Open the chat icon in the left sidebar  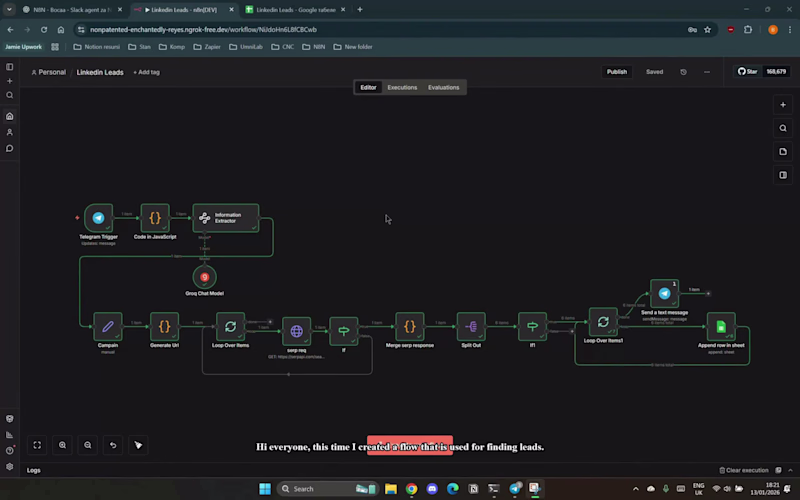(10, 148)
